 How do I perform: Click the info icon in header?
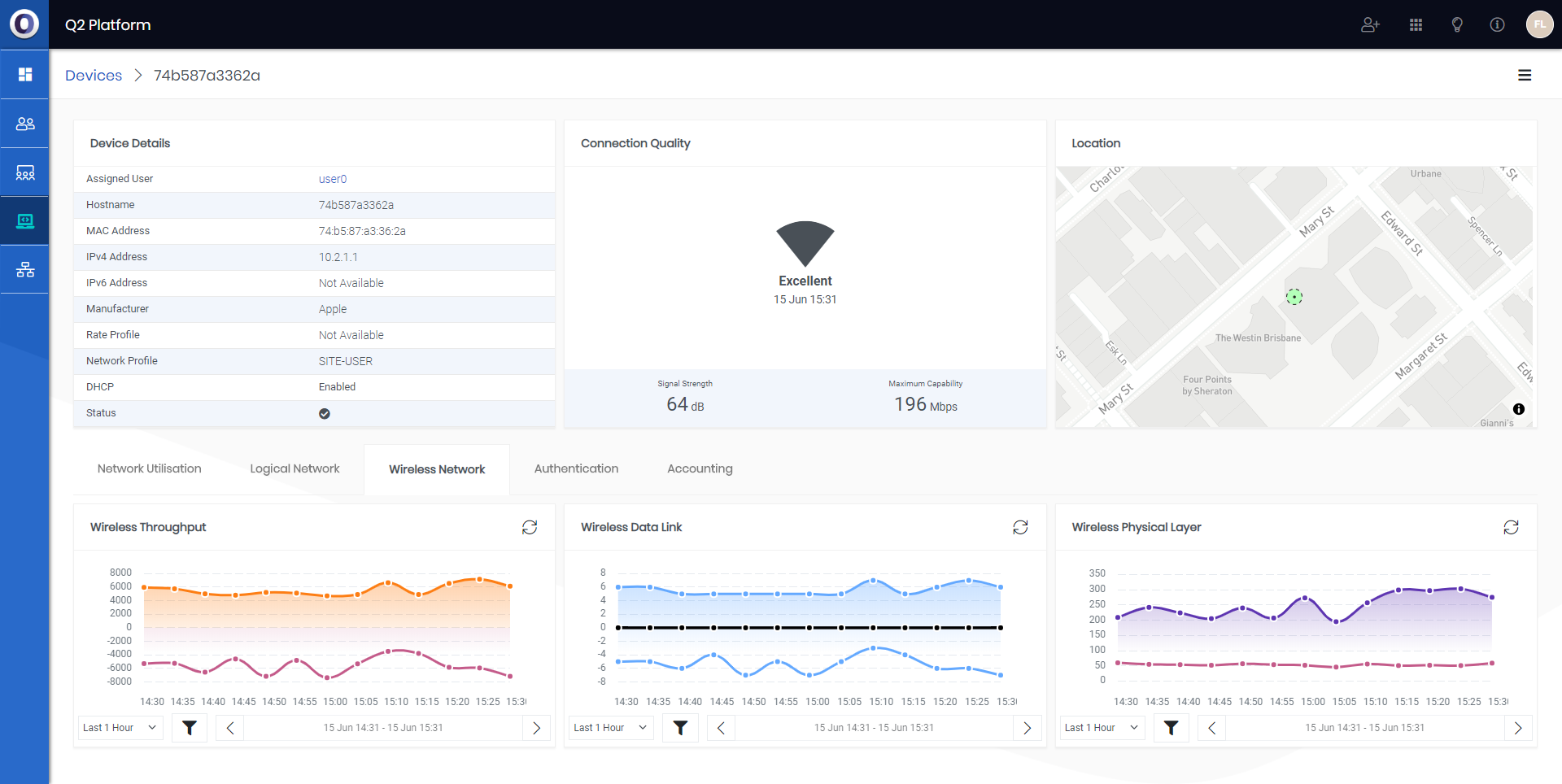click(1497, 25)
